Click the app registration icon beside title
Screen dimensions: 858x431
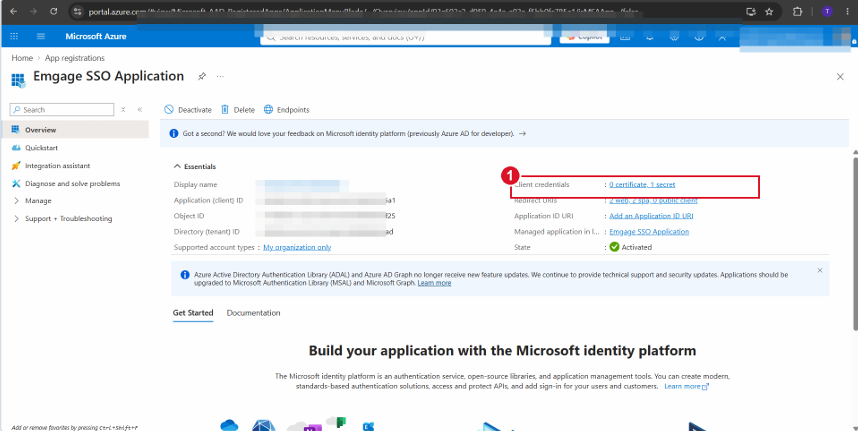coord(18,80)
